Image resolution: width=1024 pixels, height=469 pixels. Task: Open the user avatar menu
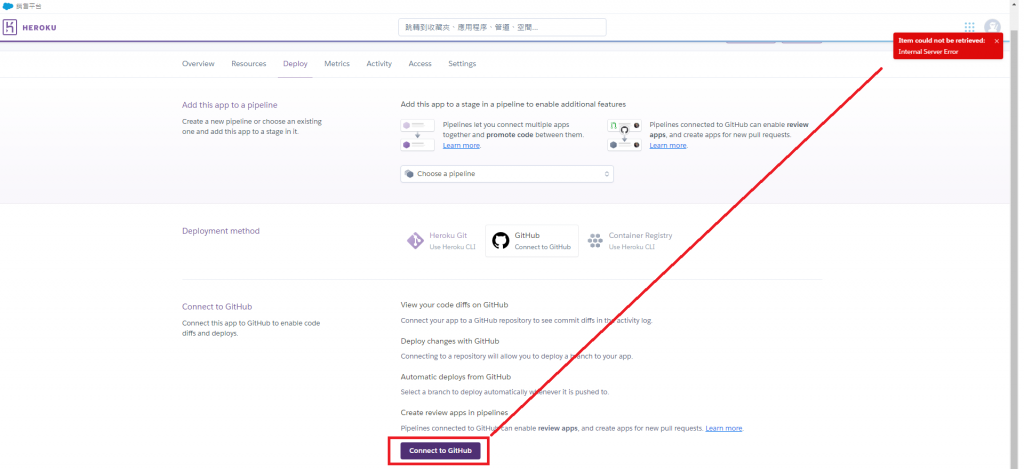992,27
